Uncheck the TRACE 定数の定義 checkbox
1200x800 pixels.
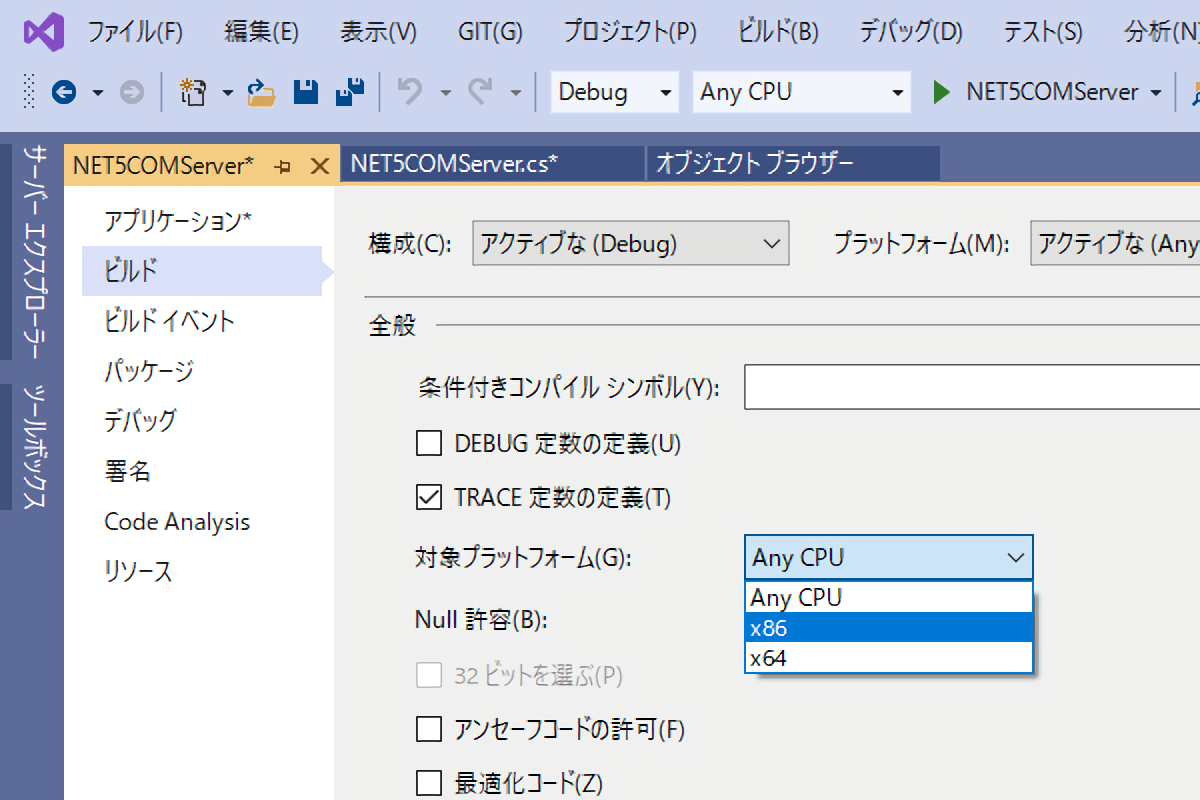point(429,497)
